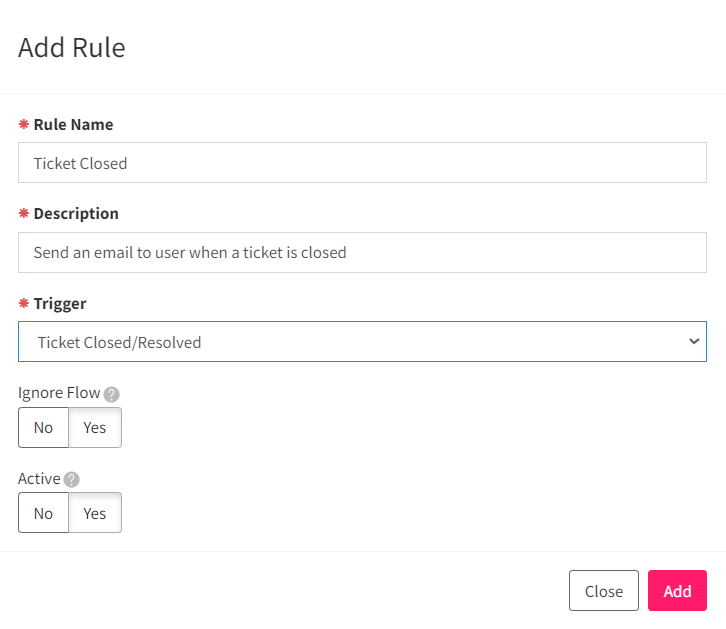Viewport: 726px width, 629px height.
Task: Click the Trigger label
Action: [60, 304]
